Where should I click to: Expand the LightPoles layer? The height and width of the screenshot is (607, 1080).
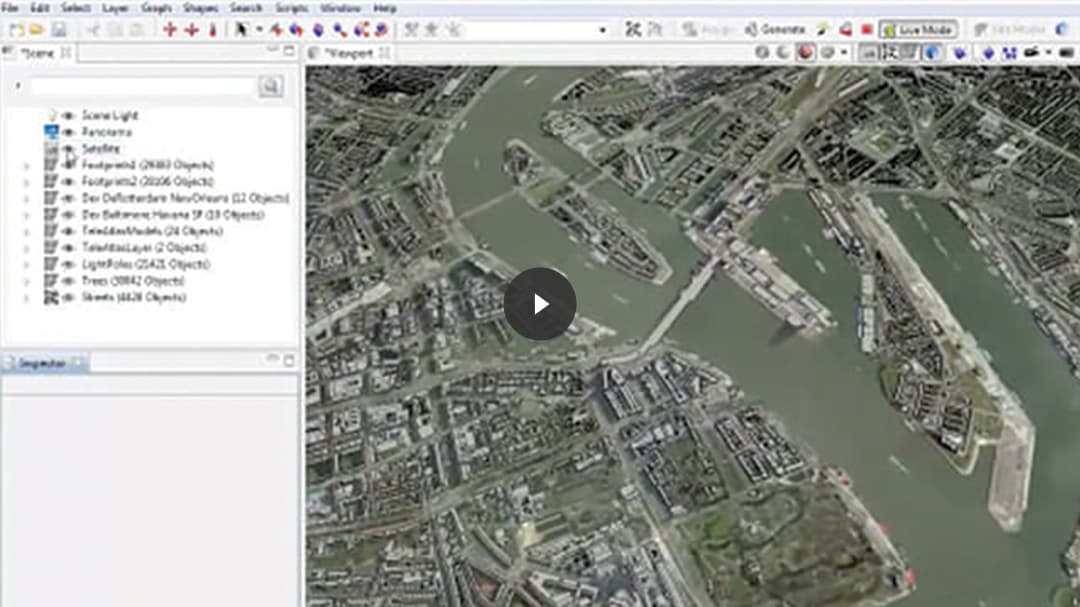pyautogui.click(x=26, y=265)
